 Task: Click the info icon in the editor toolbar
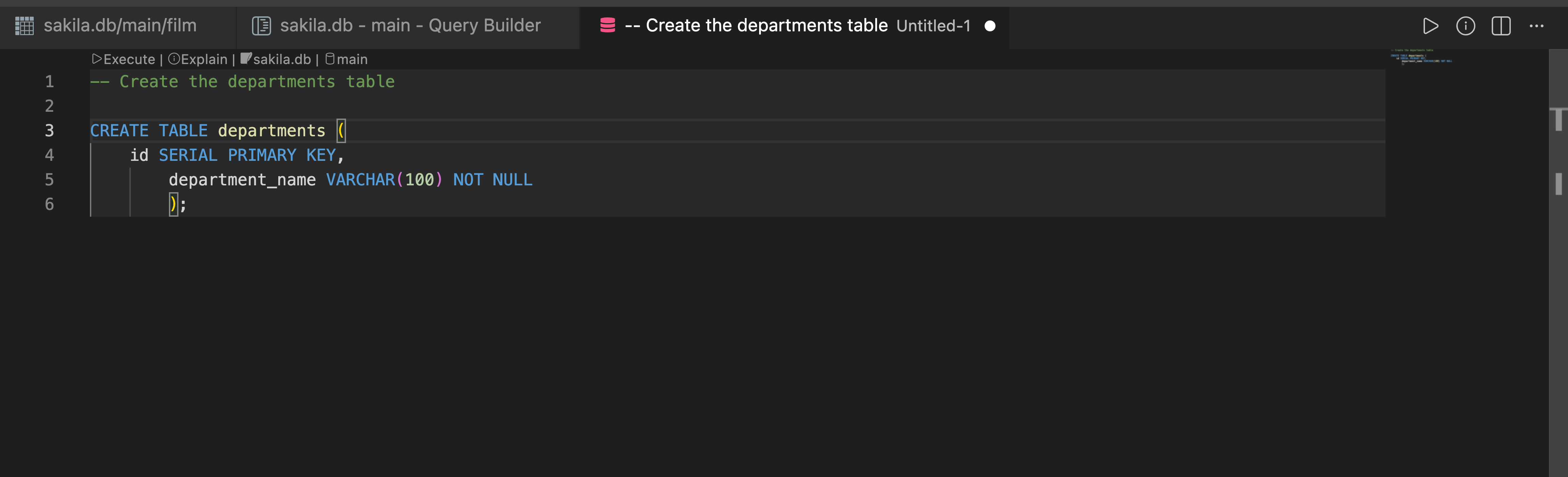pos(1467,26)
